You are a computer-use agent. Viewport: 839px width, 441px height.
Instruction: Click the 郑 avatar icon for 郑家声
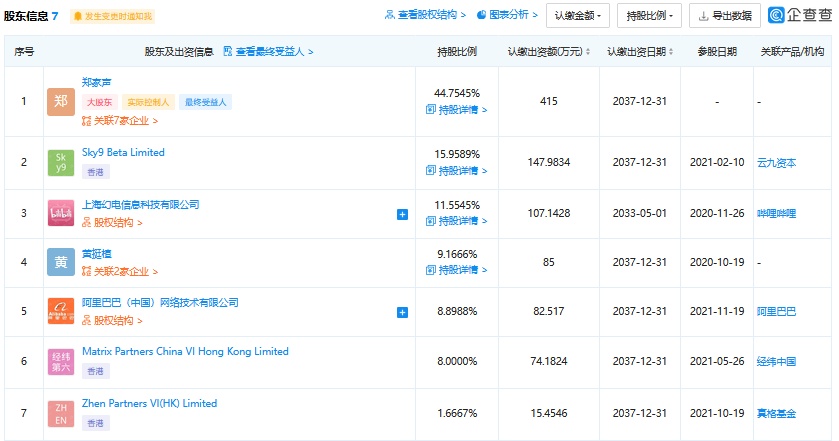tap(60, 101)
